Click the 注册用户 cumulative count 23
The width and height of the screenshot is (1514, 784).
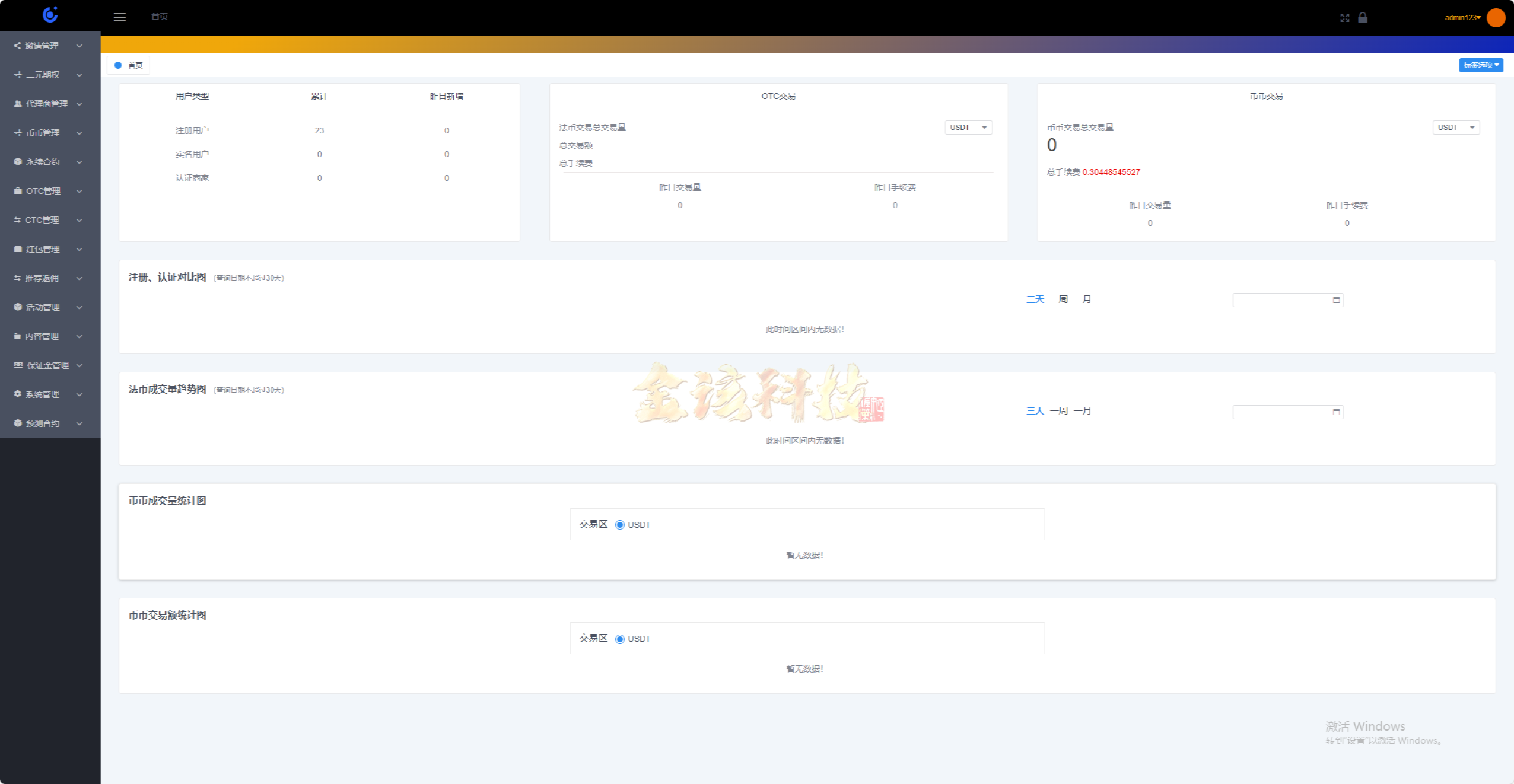point(319,130)
